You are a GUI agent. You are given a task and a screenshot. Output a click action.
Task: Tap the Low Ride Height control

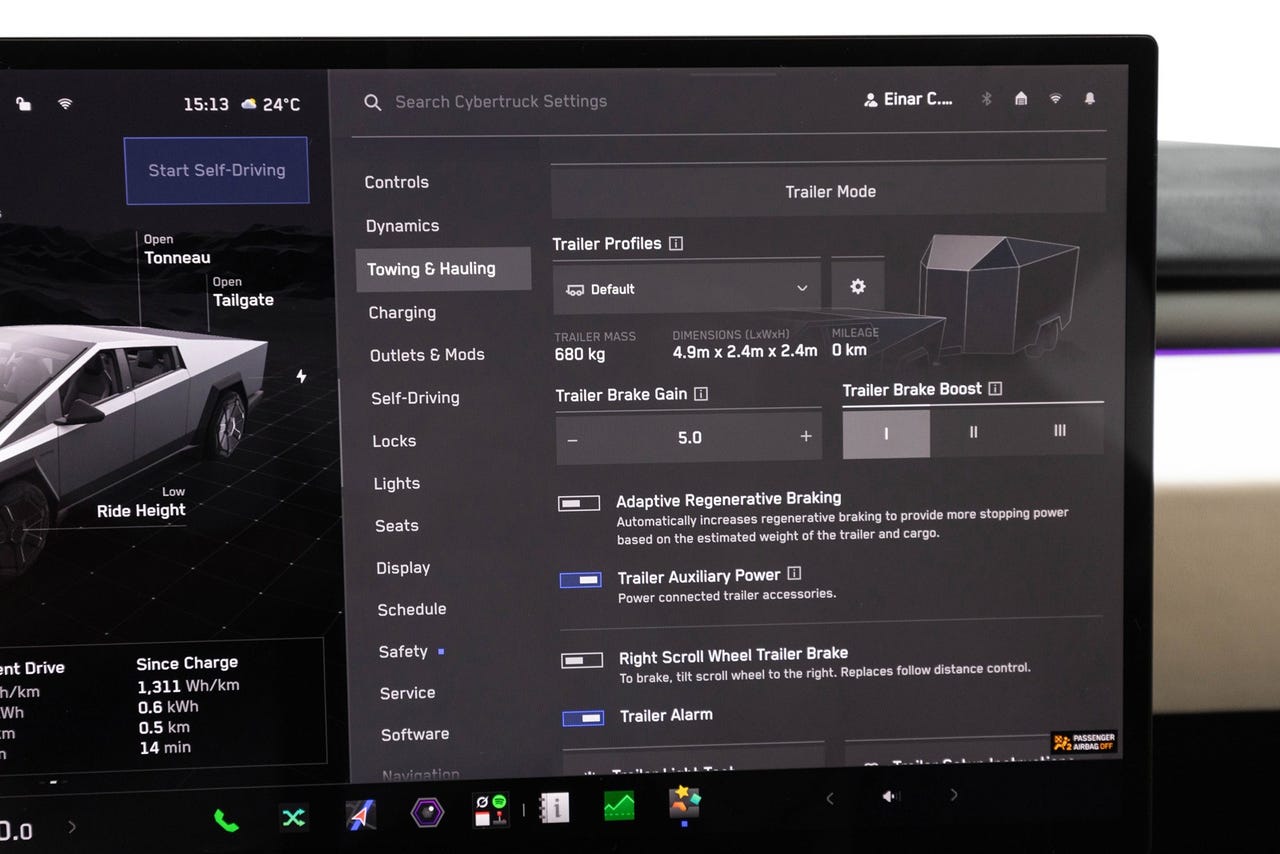pyautogui.click(x=141, y=503)
